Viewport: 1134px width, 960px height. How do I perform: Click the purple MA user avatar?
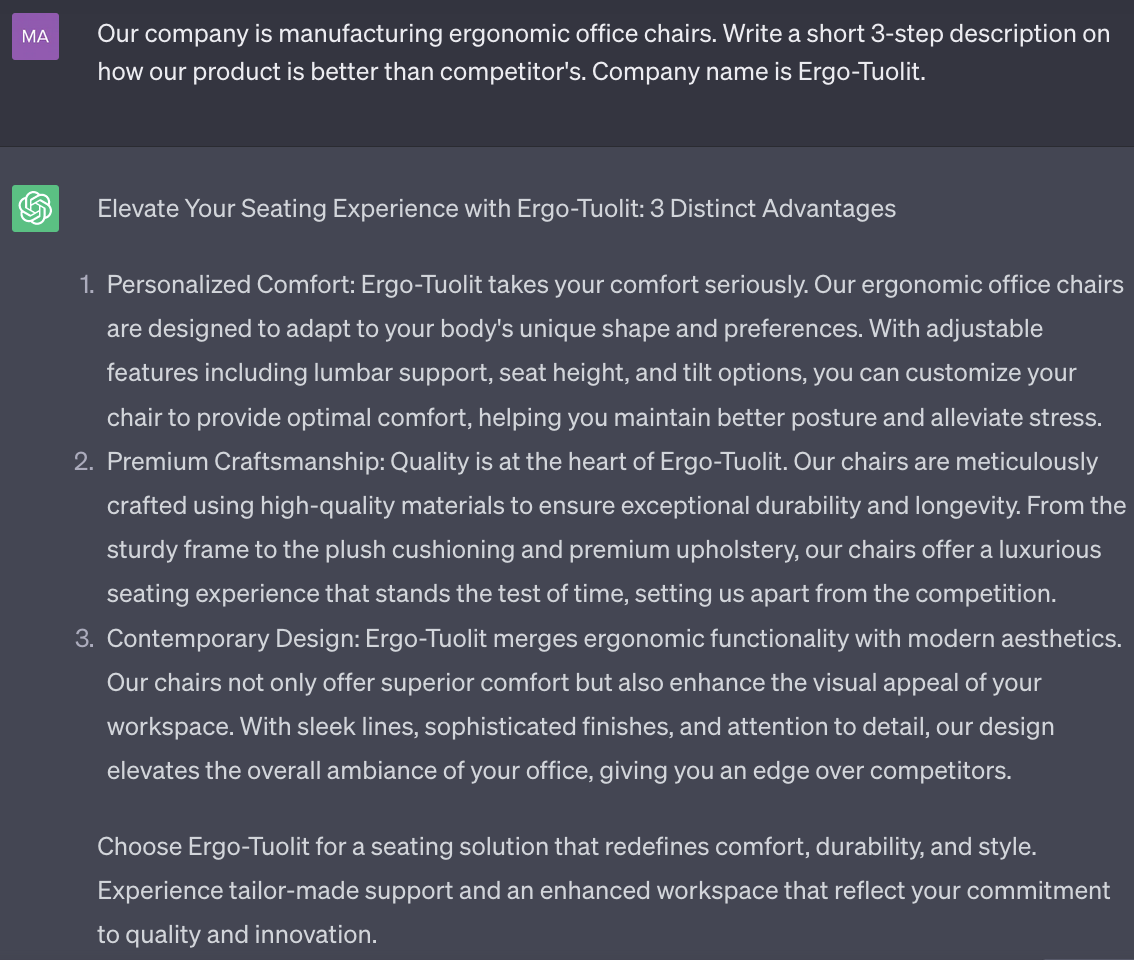(35, 37)
